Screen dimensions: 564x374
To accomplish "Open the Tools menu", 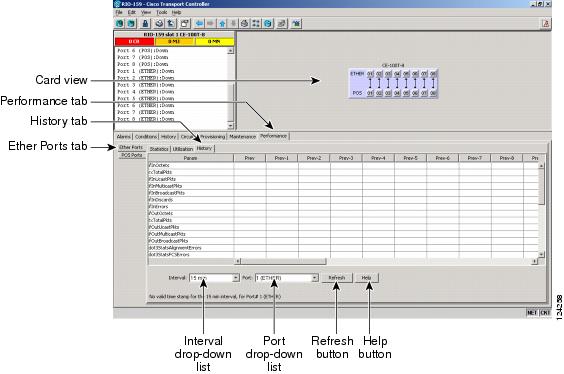I will (x=162, y=13).
